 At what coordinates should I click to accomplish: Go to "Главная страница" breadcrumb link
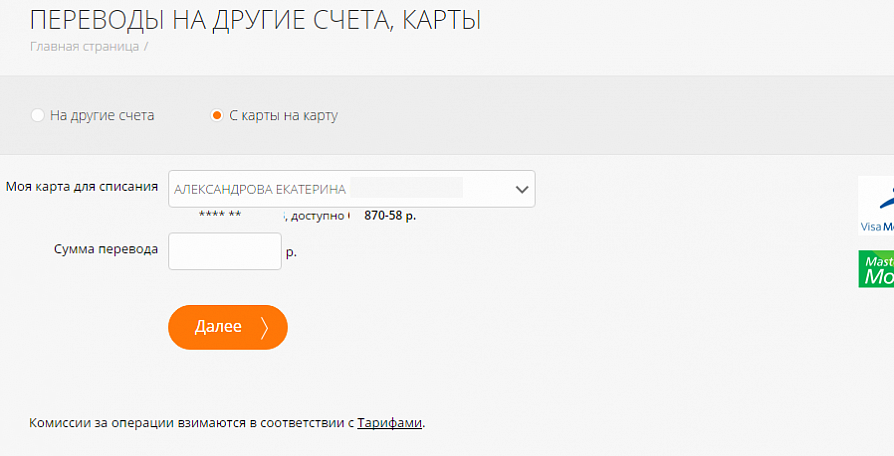click(84, 46)
